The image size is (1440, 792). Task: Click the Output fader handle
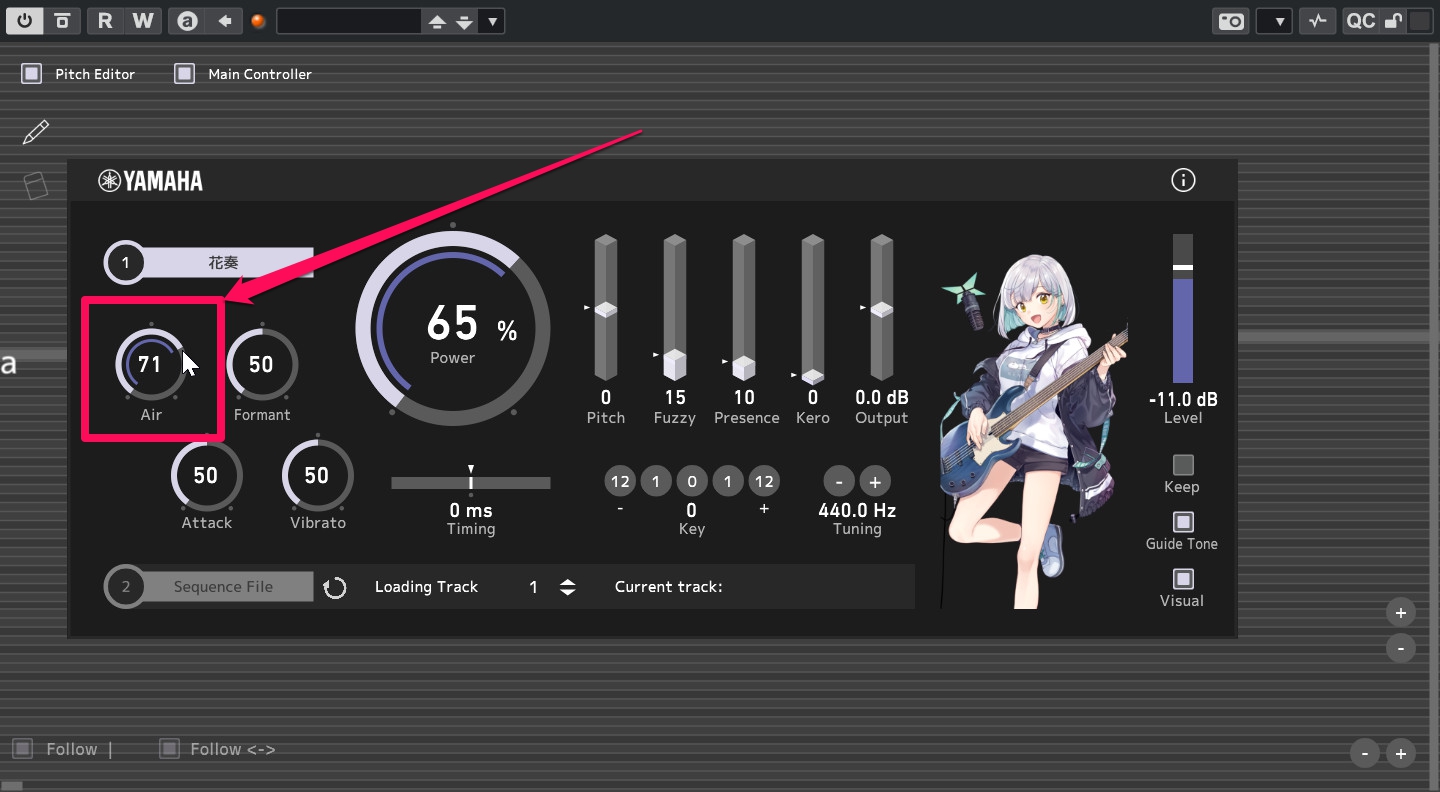point(881,310)
